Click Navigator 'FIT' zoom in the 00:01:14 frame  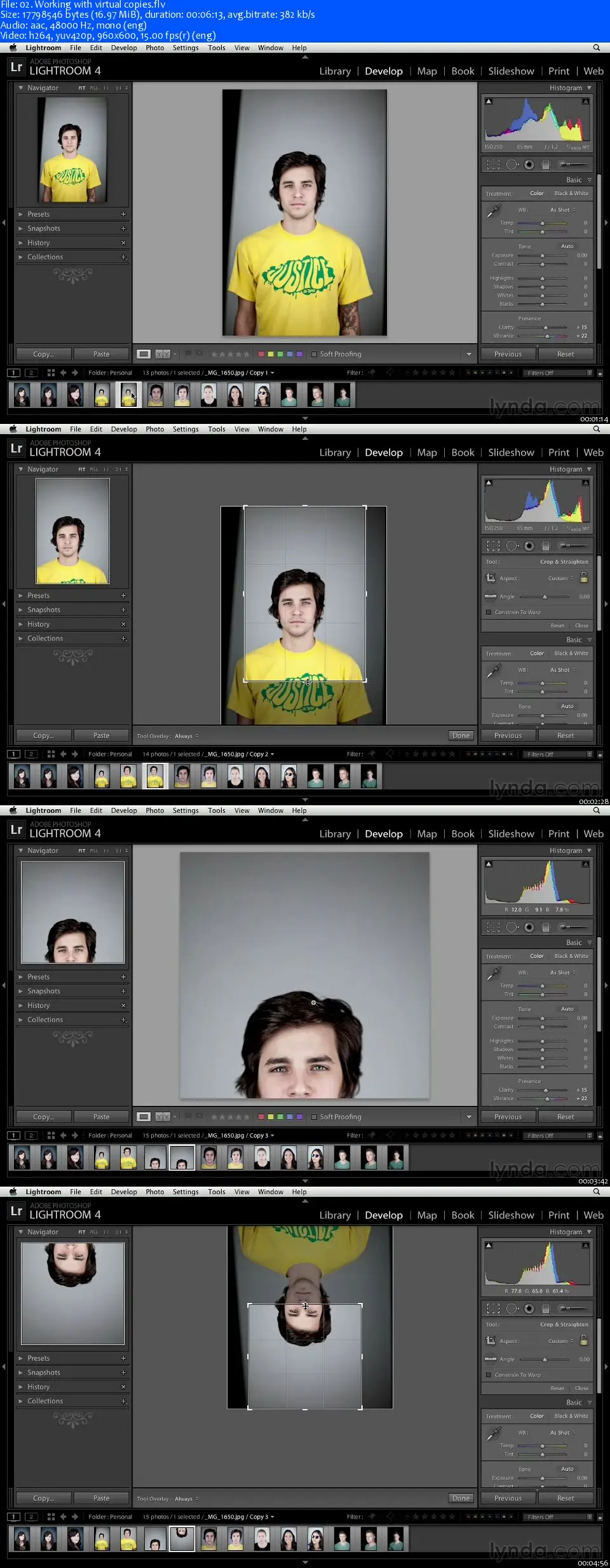(82, 88)
